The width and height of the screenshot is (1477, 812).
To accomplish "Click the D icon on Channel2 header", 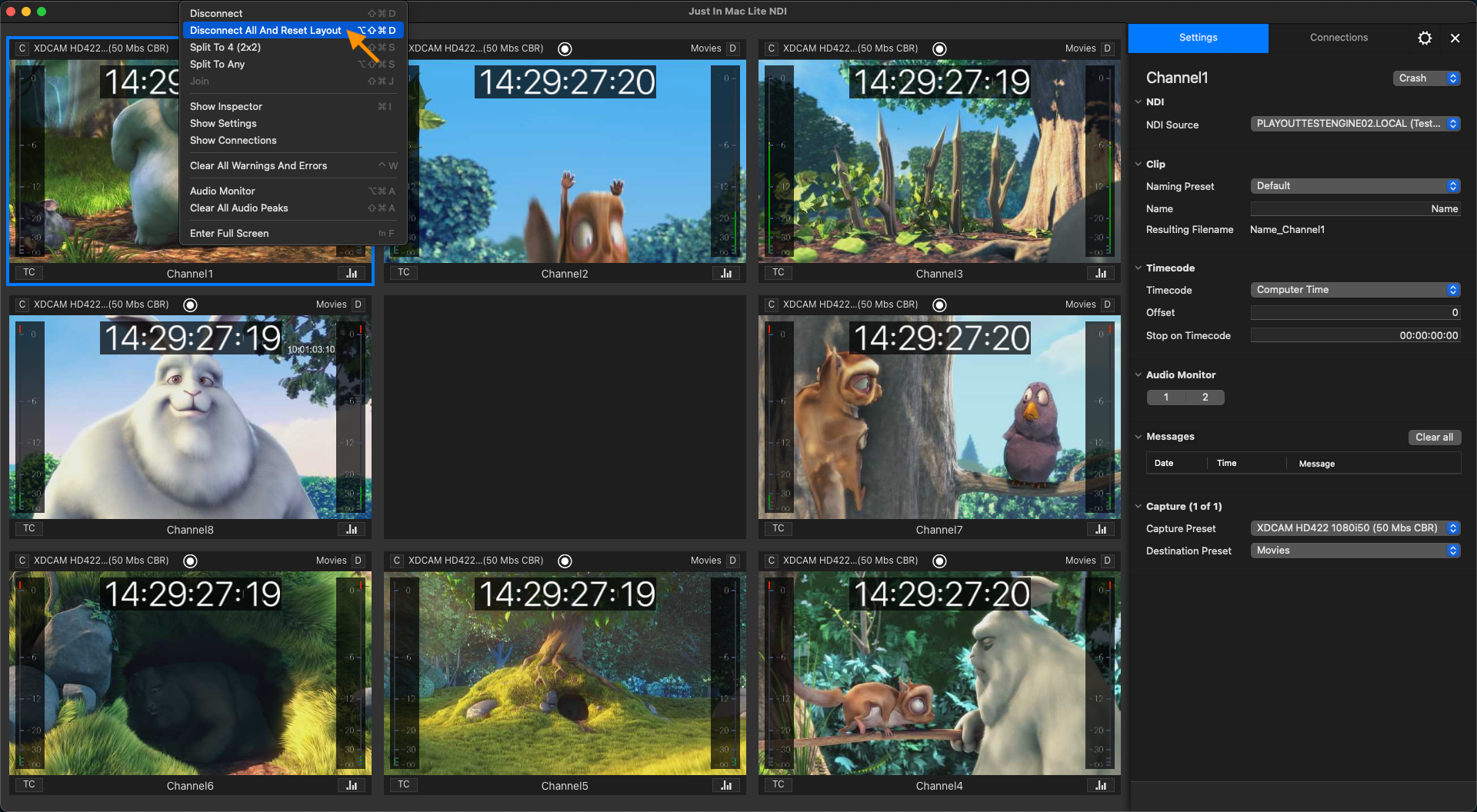I will [x=732, y=48].
